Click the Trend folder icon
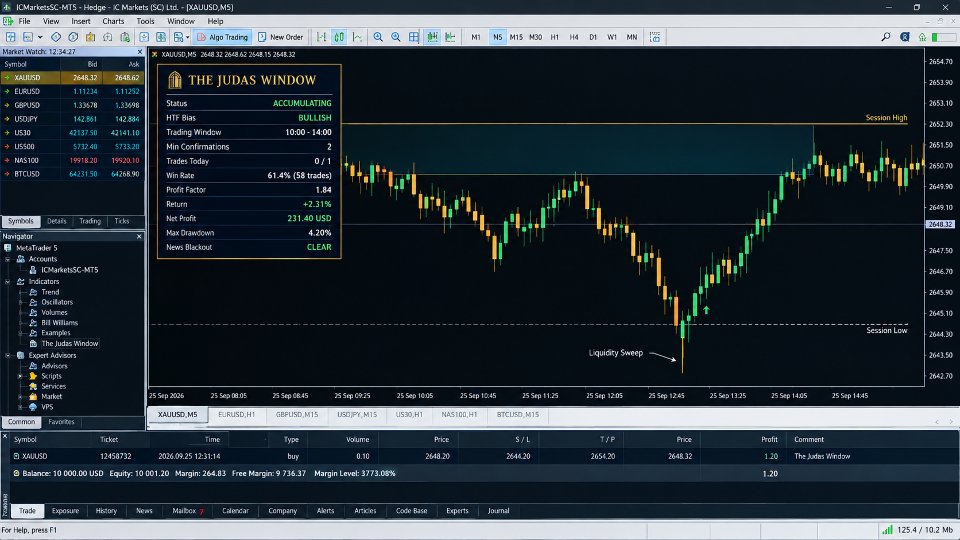This screenshot has width=960, height=540. pyautogui.click(x=33, y=292)
